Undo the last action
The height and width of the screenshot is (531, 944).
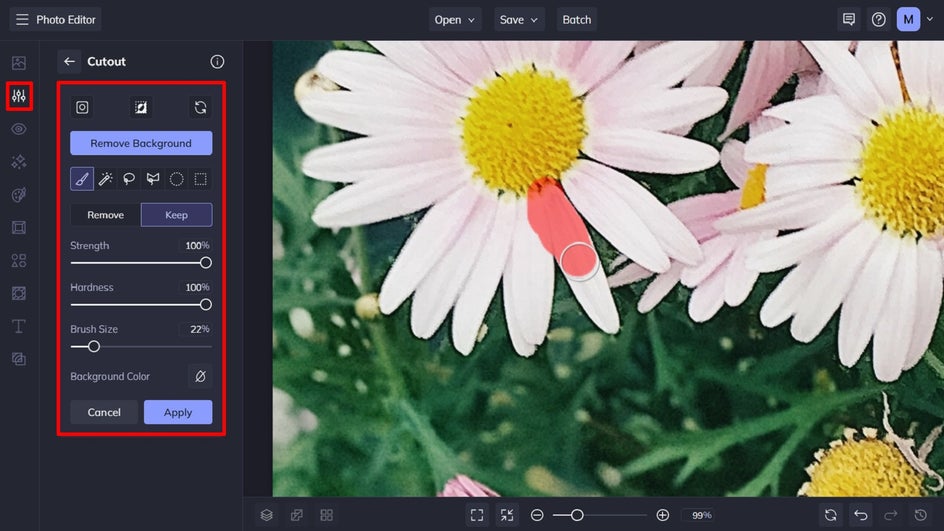860,515
